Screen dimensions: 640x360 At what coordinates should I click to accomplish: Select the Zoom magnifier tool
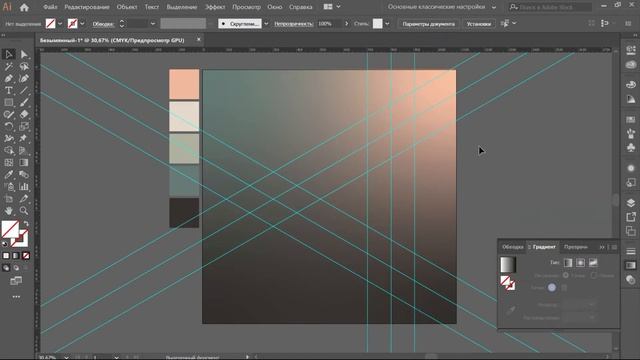24,211
